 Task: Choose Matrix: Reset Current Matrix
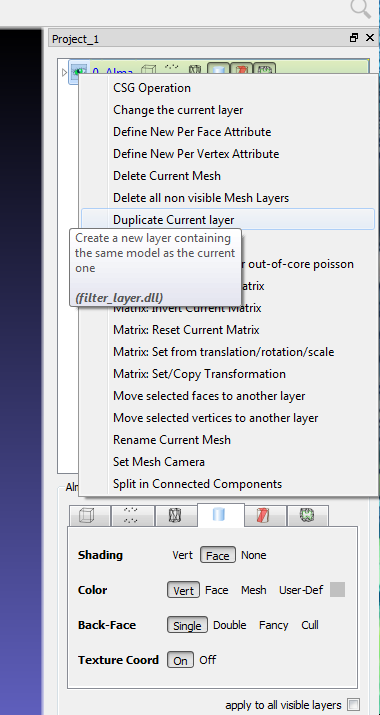[228, 330]
